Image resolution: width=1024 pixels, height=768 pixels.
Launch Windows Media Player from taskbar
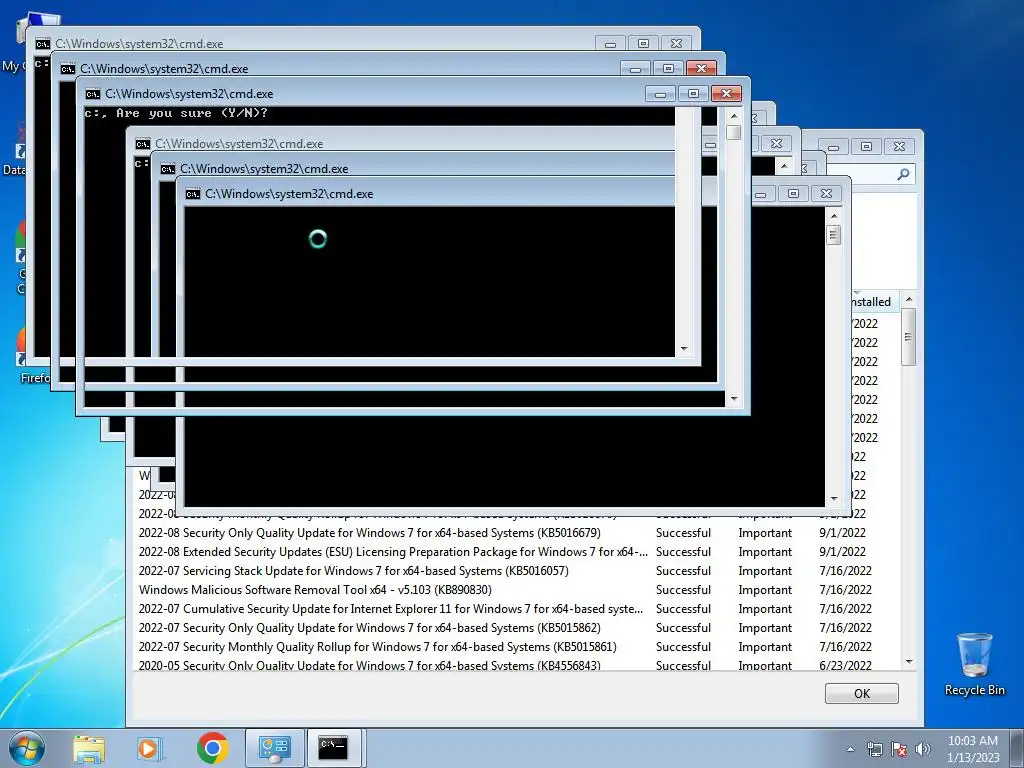coord(150,748)
